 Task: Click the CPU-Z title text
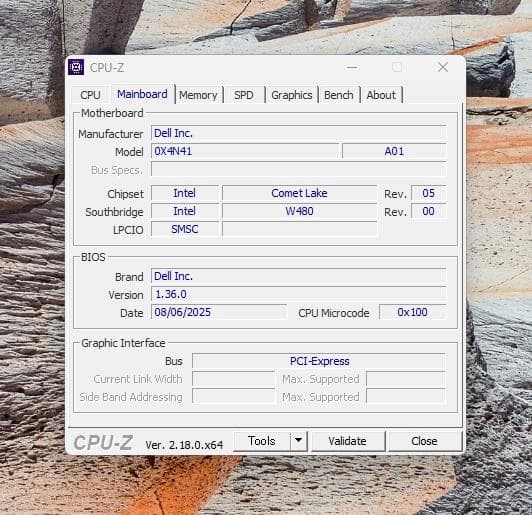pyautogui.click(x=107, y=68)
